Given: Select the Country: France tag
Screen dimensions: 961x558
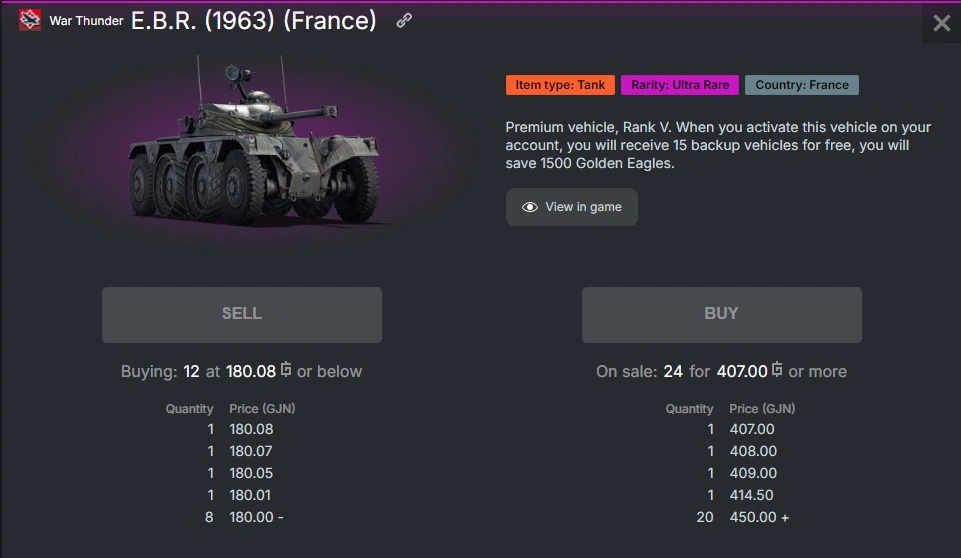Looking at the screenshot, I should coord(802,85).
